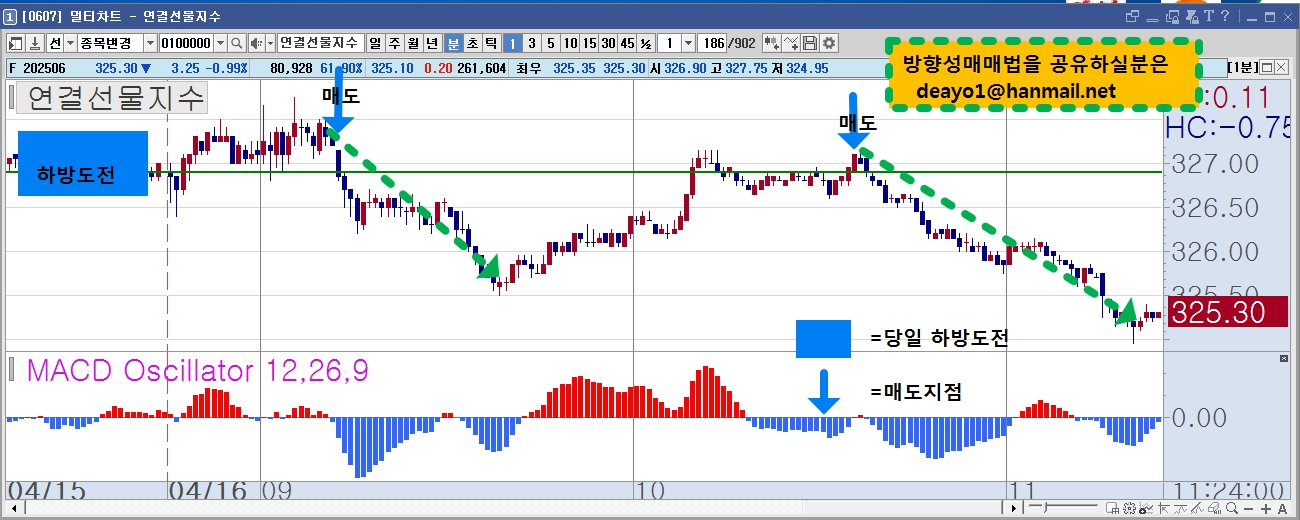Click the MACD Oscillator 12,26,9 label
Viewport: 1300px width, 520px height.
pos(197,371)
